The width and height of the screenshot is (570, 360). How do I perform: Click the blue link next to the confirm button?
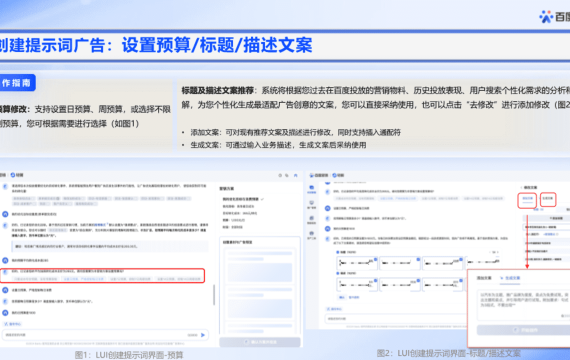point(354,297)
